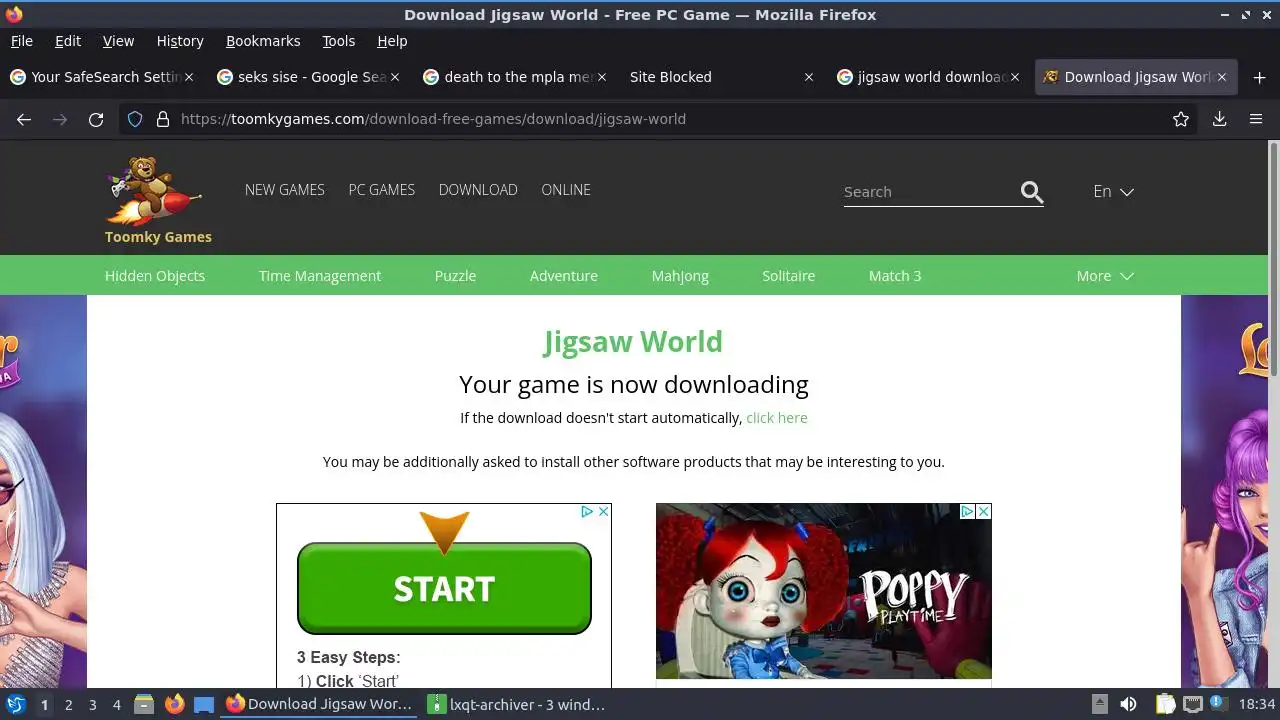Image resolution: width=1280 pixels, height=720 pixels.
Task: Close the Poppy Playtime advertisement
Action: tap(983, 511)
